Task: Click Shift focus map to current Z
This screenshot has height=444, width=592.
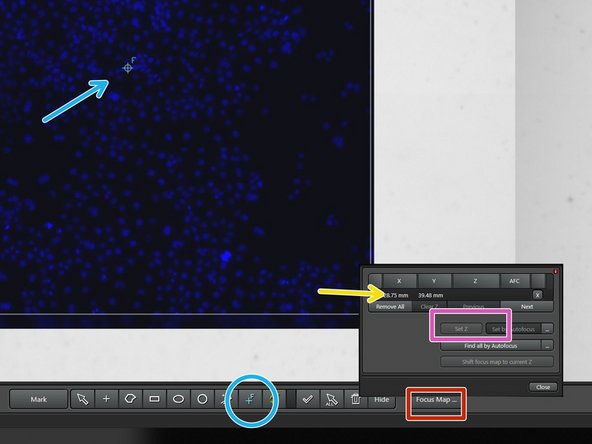Action: point(497,362)
